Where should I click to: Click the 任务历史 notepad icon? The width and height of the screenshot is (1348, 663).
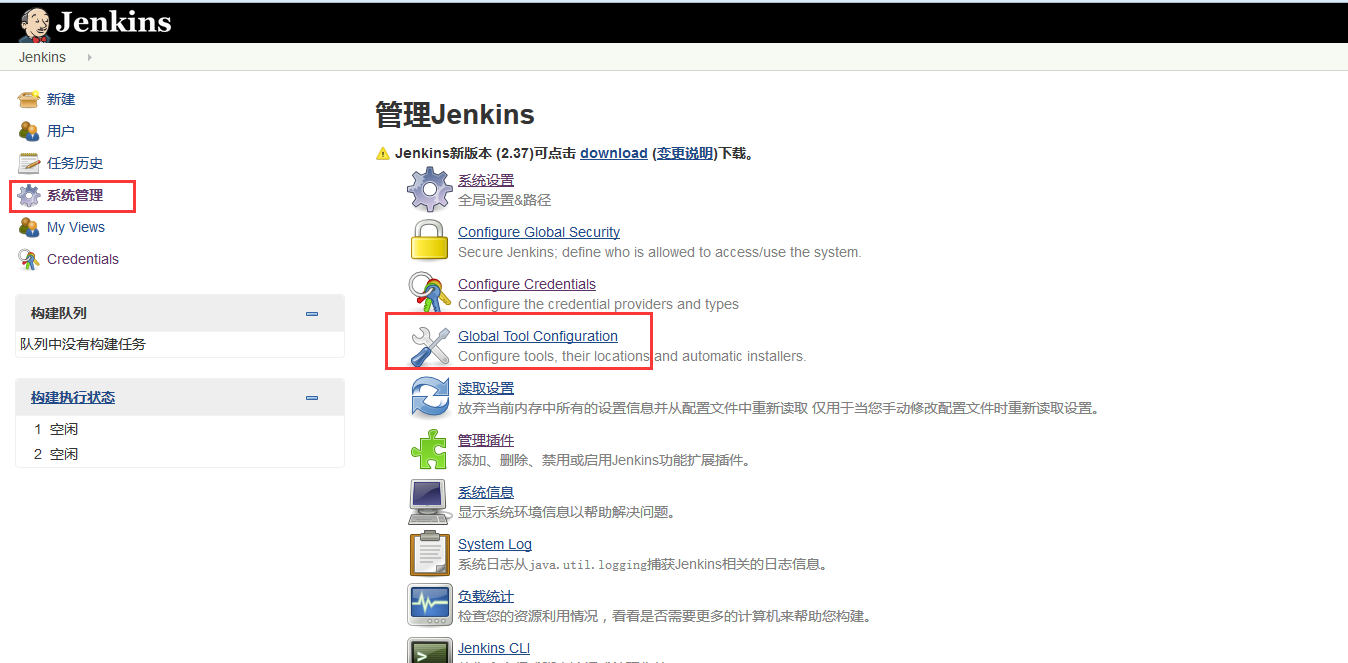click(29, 163)
